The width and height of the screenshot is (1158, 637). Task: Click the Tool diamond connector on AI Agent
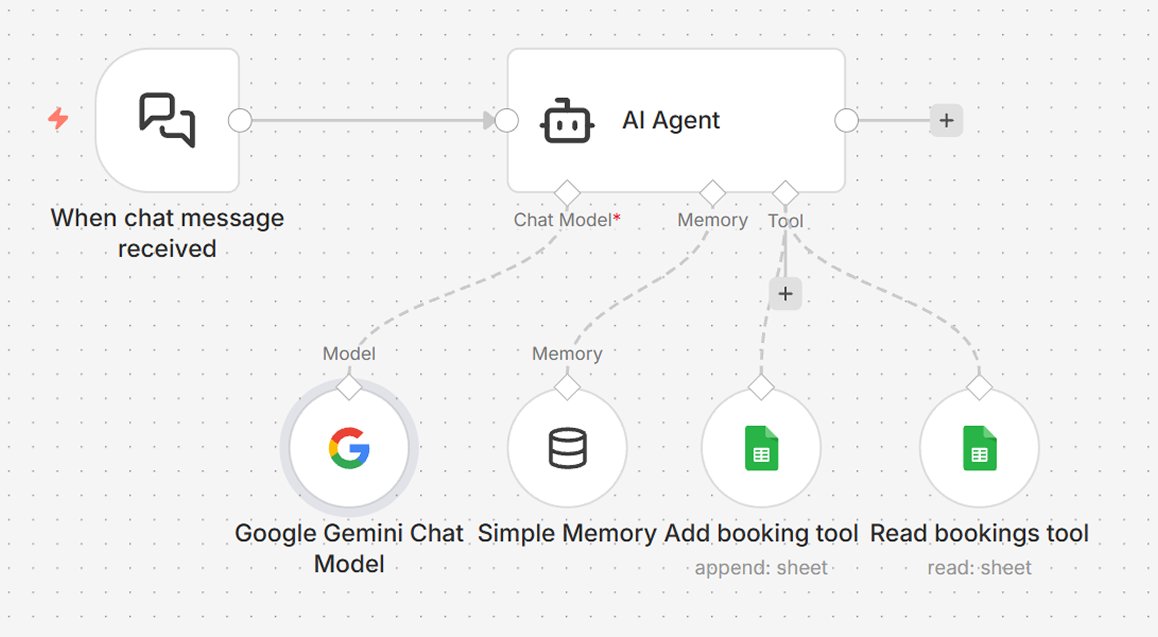(785, 193)
